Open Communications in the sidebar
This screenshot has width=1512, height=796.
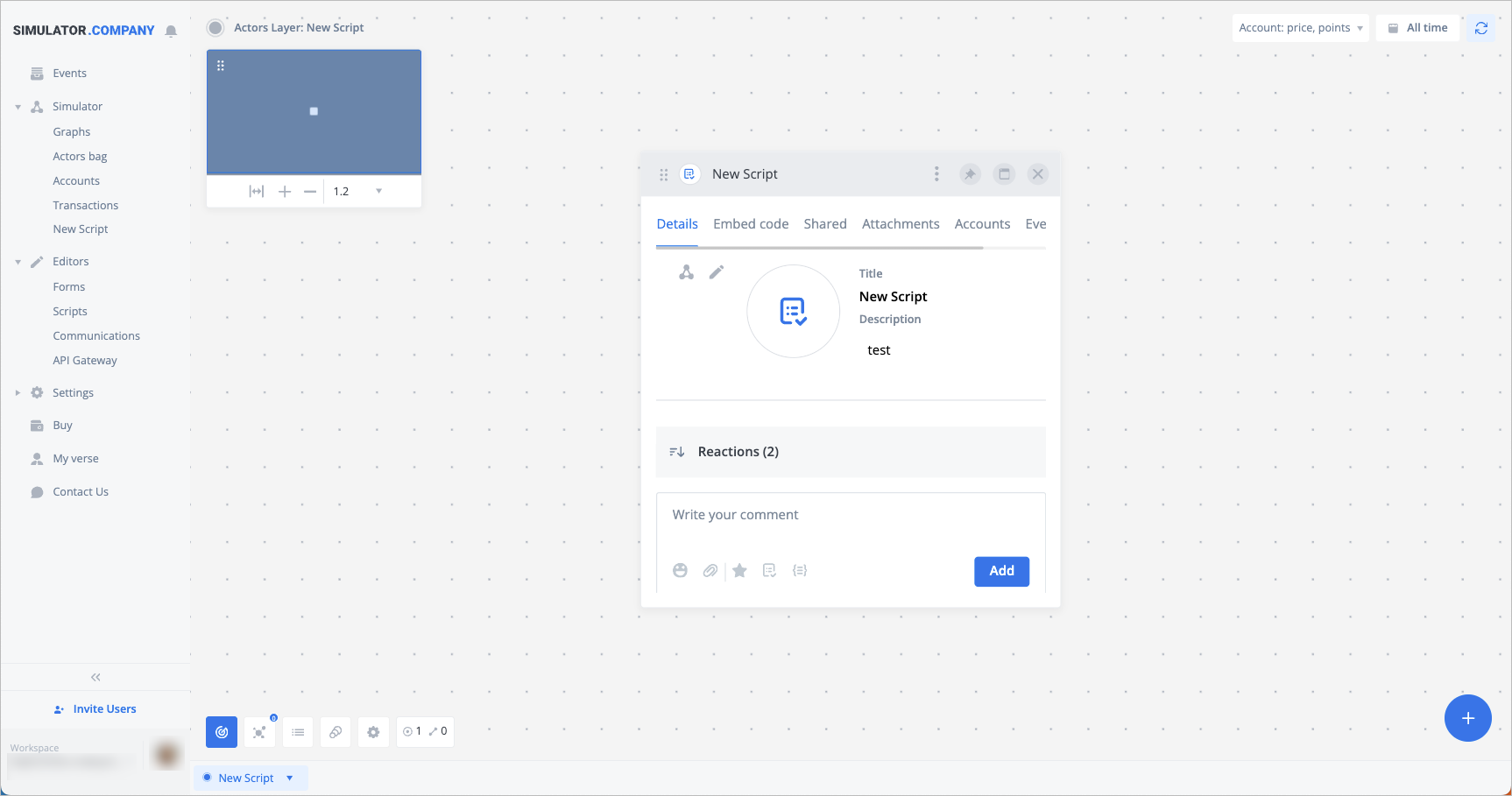coord(96,336)
